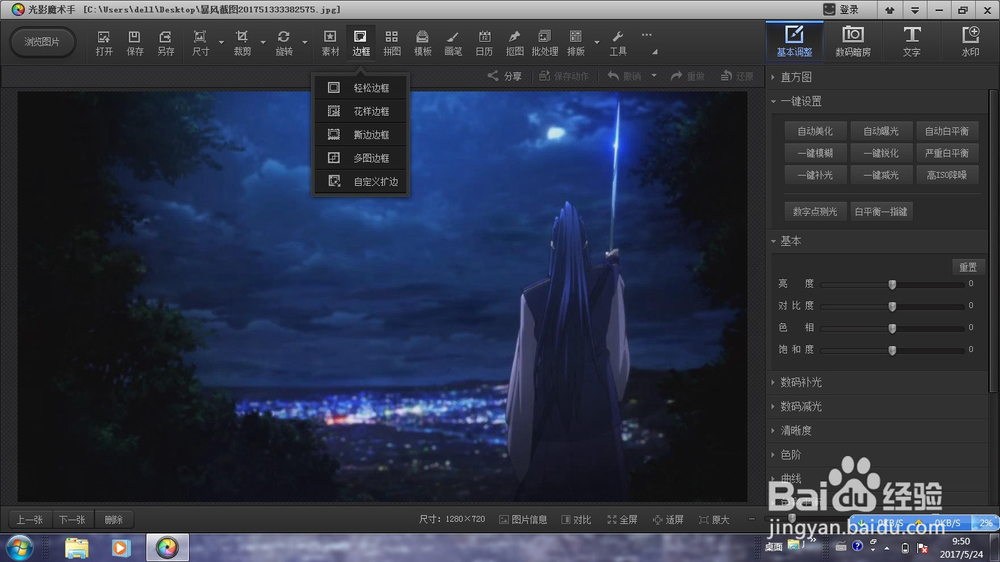The height and width of the screenshot is (562, 1000).
Task: Open the 抠图 cutout tool
Action: pyautogui.click(x=514, y=43)
